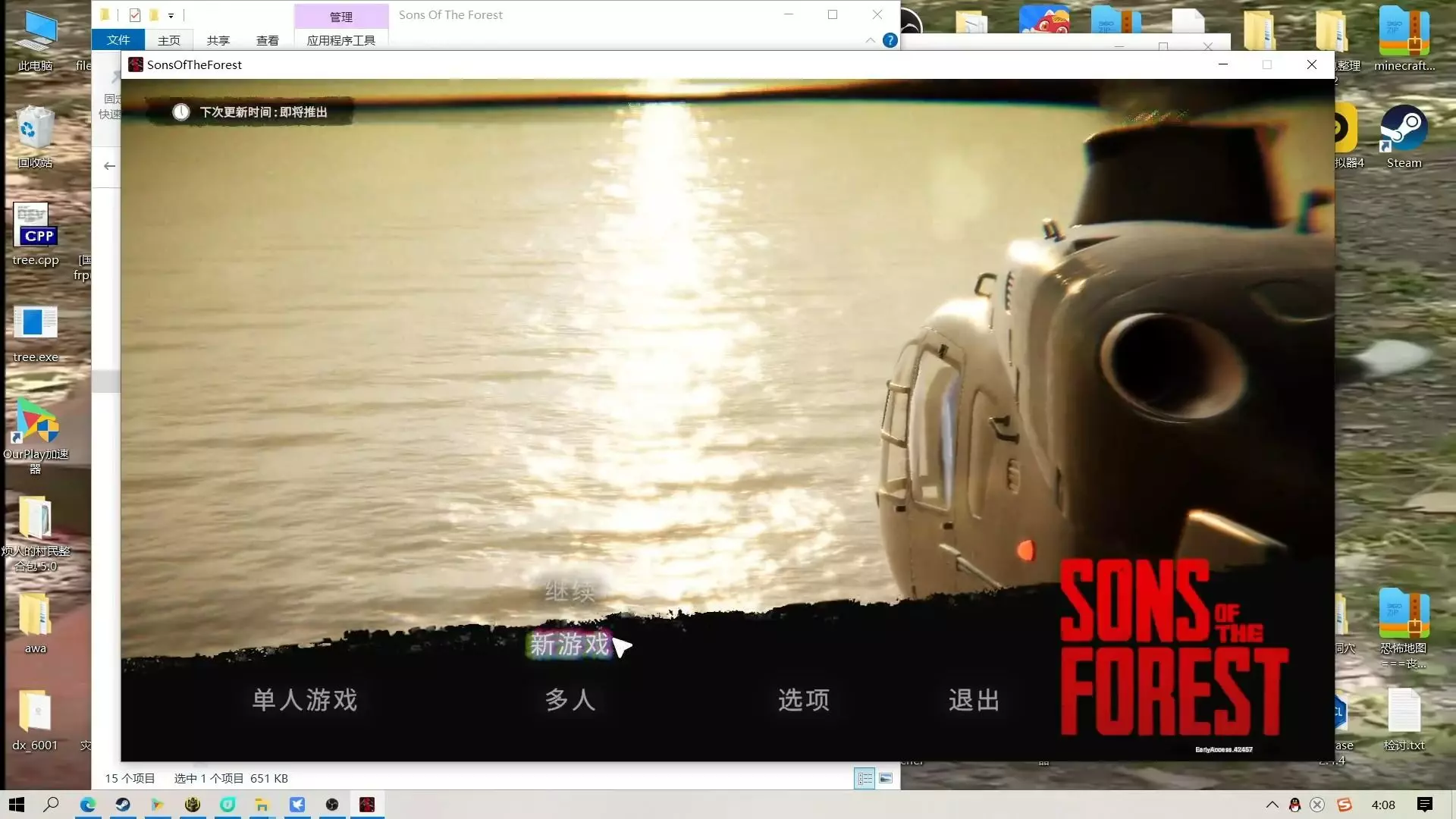Screen dimensions: 1456x819
Task: Open Steam from the taskbar
Action: [x=123, y=805]
